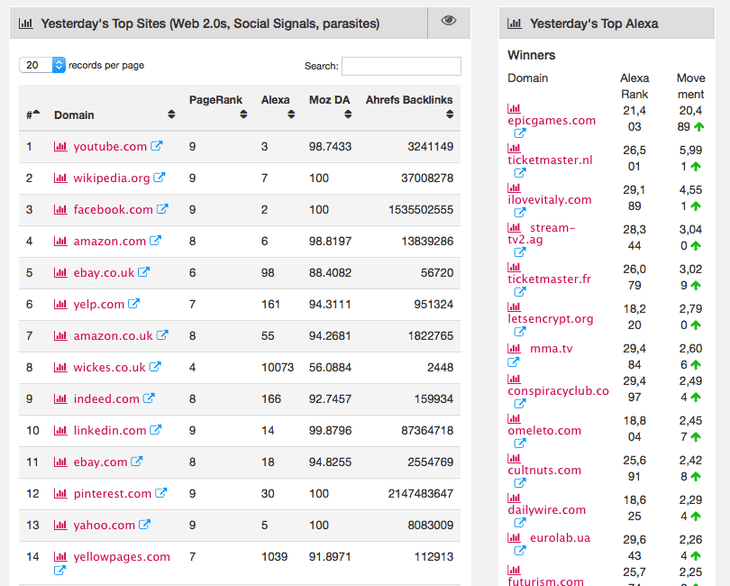Sort table by Domain column header
This screenshot has width=730, height=586.
click(x=112, y=114)
